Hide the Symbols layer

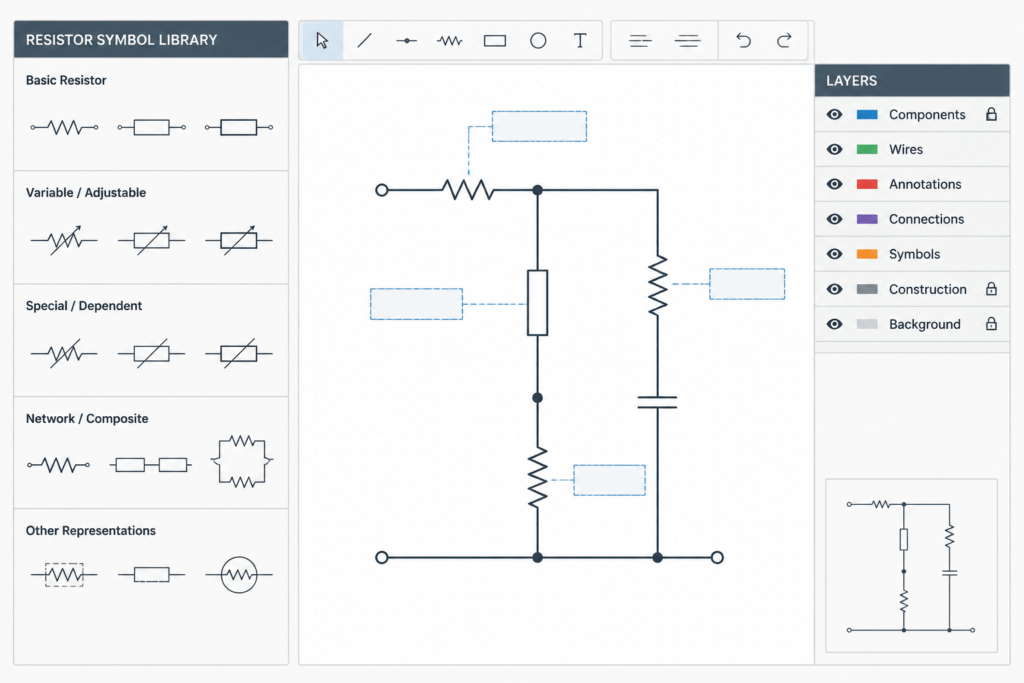834,254
